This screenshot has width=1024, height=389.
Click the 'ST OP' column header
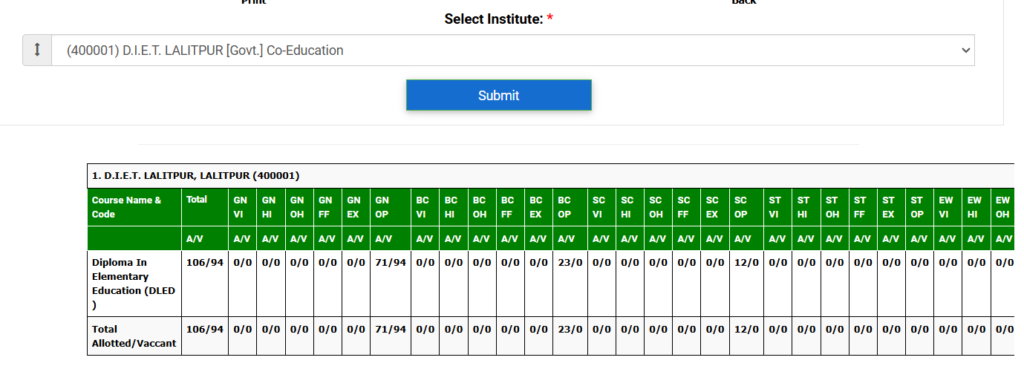(x=920, y=207)
